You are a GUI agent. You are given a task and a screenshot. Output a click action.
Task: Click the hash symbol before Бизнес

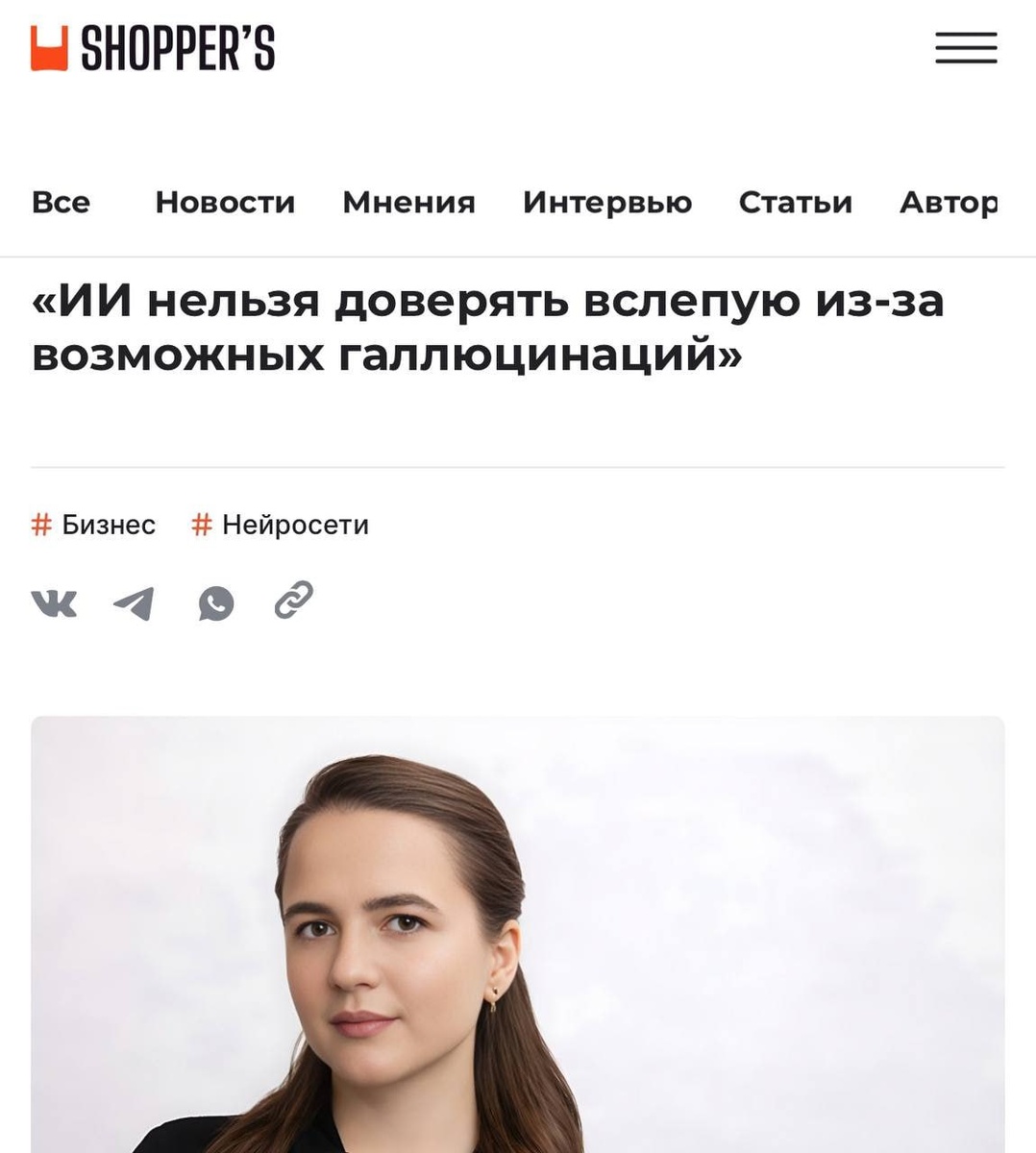click(x=41, y=525)
